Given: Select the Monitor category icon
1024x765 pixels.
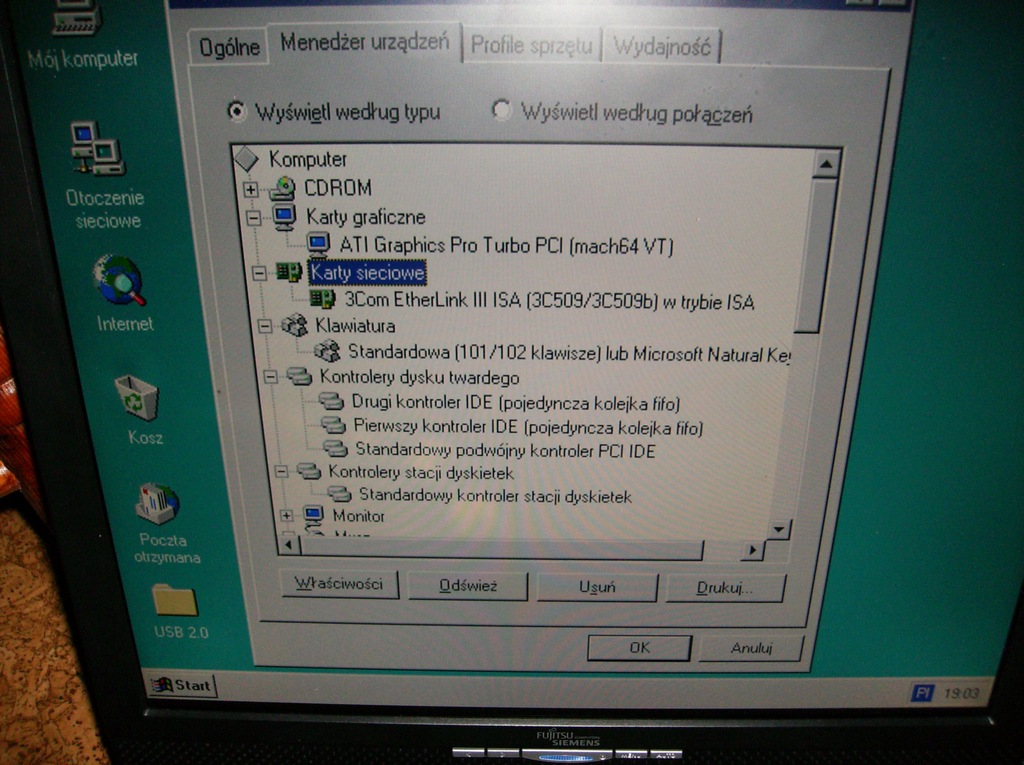Looking at the screenshot, I should 314,515.
